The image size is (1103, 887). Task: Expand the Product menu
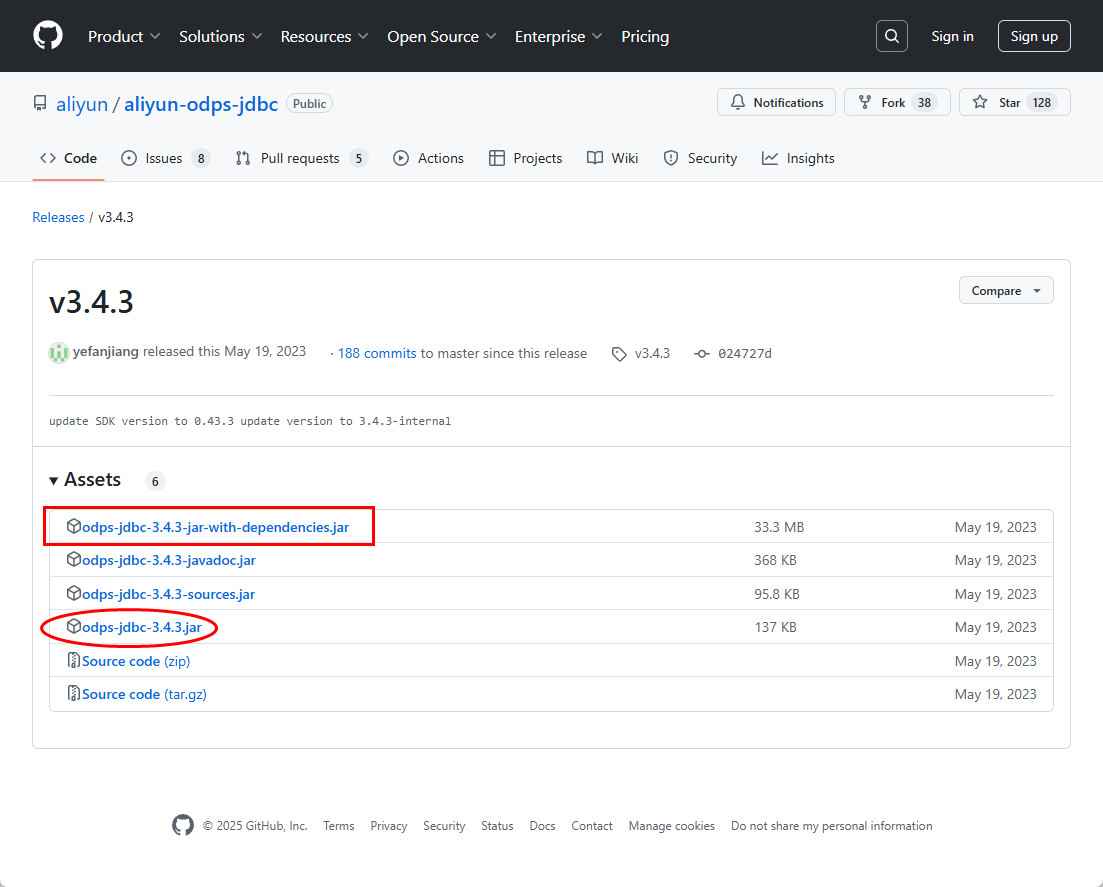[124, 37]
